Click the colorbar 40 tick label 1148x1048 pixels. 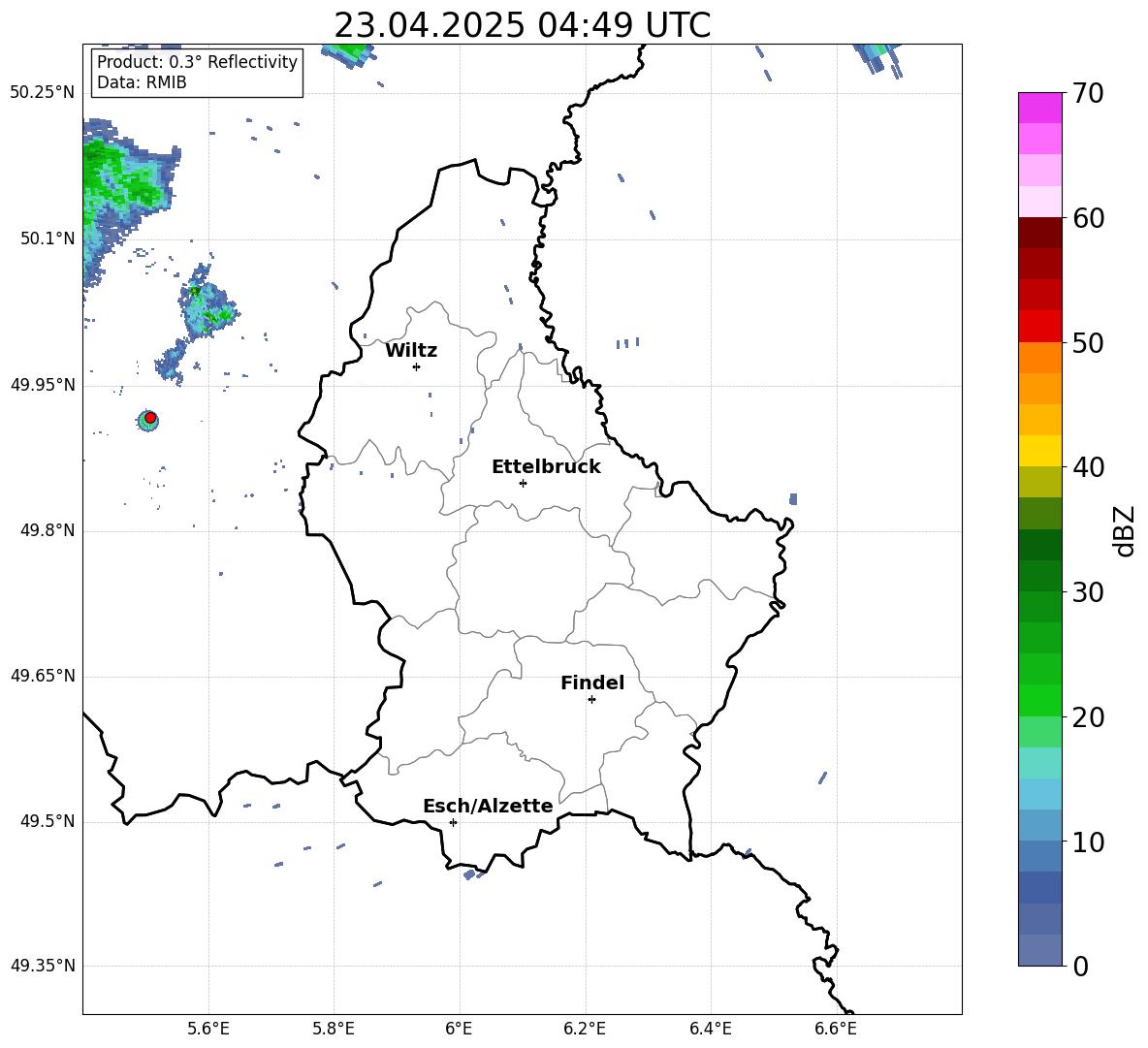tap(1088, 467)
